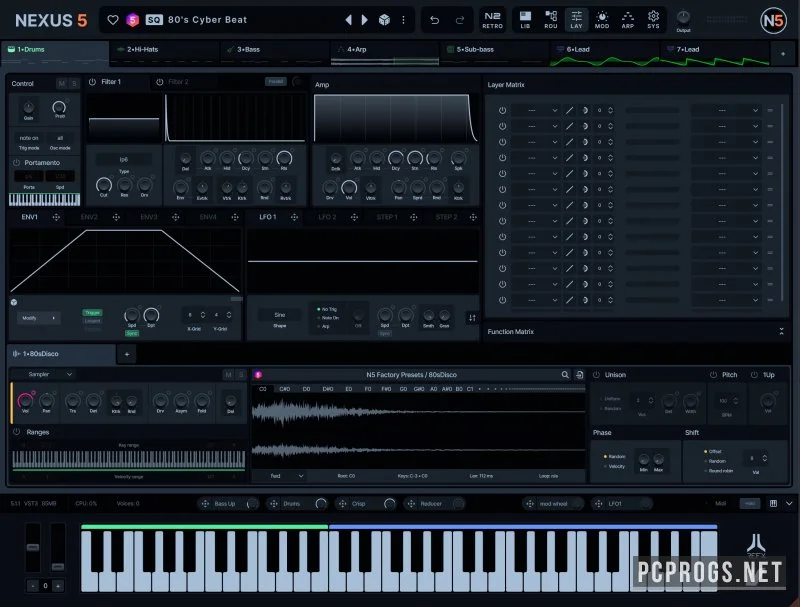
Task: Click the undo arrow
Action: tap(434, 20)
